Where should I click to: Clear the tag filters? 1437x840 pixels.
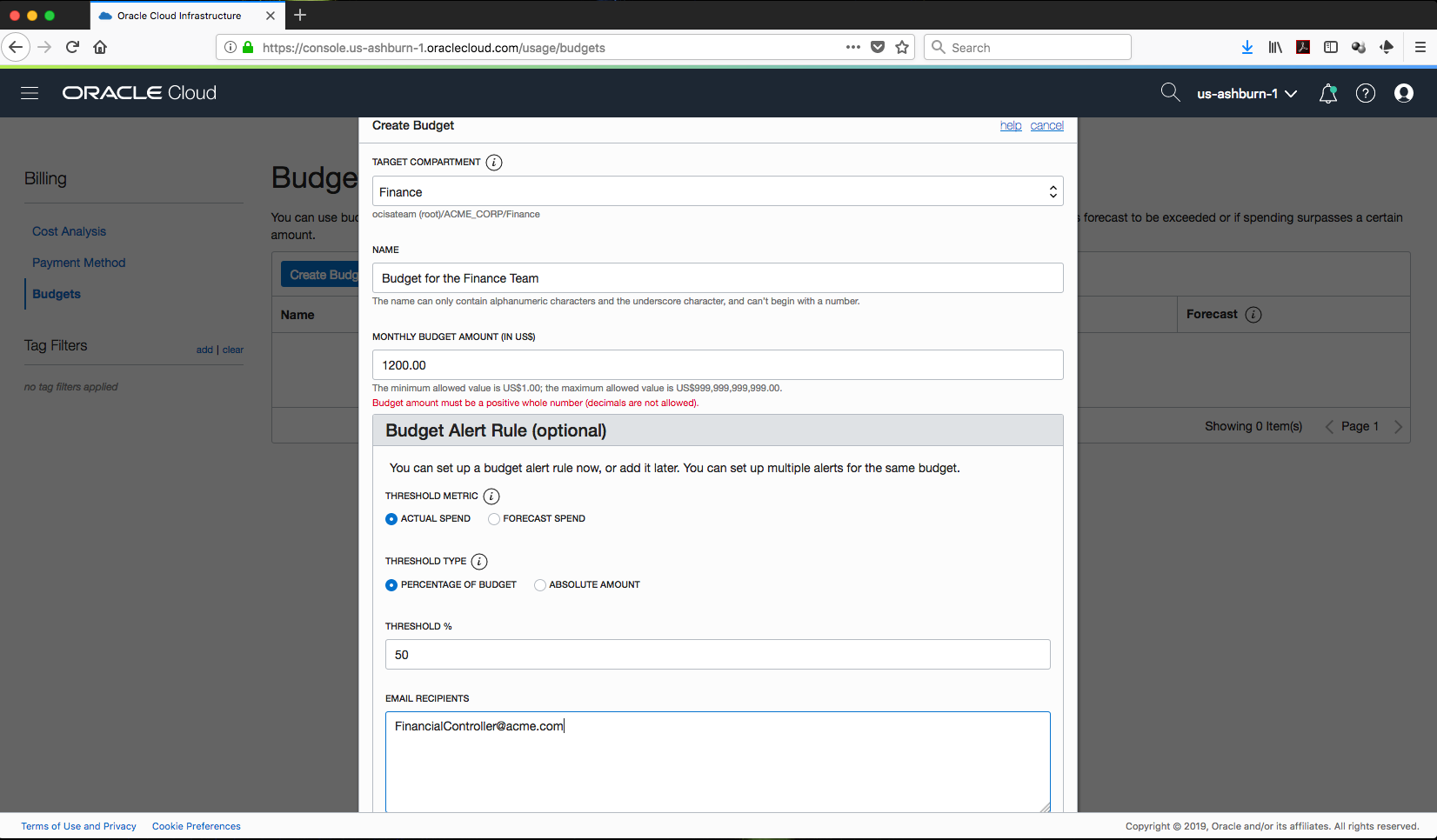pos(233,350)
